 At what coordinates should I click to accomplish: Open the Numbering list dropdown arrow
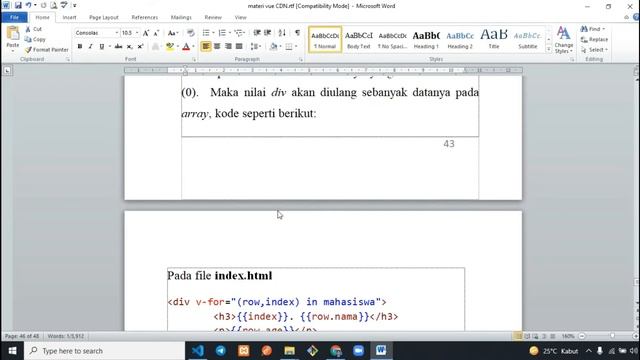pyautogui.click(x=230, y=33)
